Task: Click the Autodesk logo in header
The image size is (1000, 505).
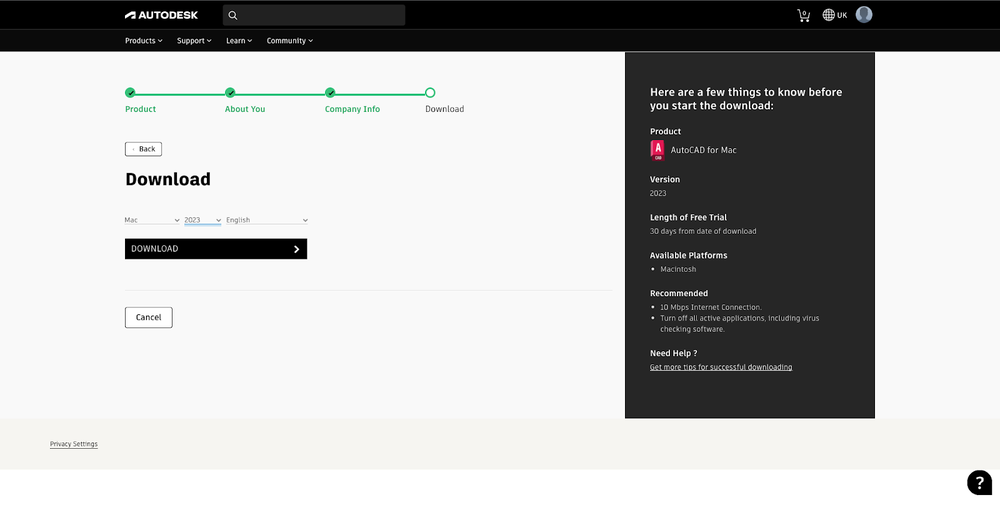Action: 161,15
